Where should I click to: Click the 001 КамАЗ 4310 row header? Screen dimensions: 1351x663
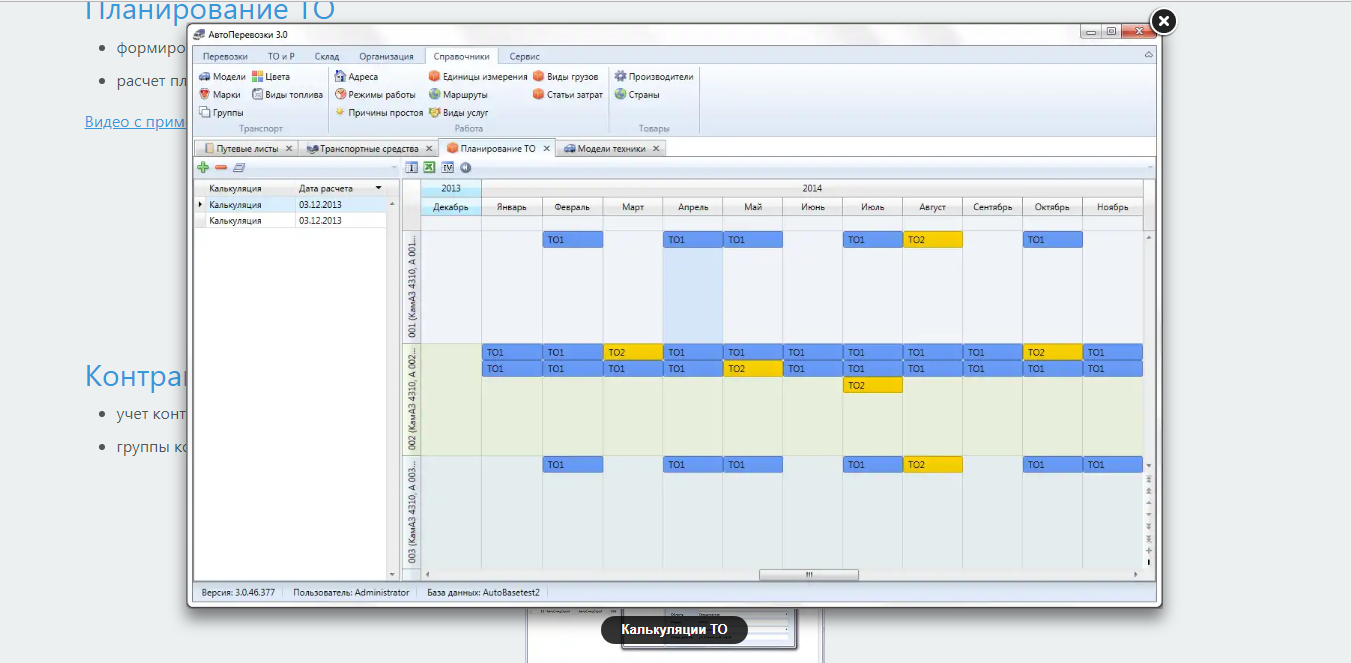click(x=412, y=288)
